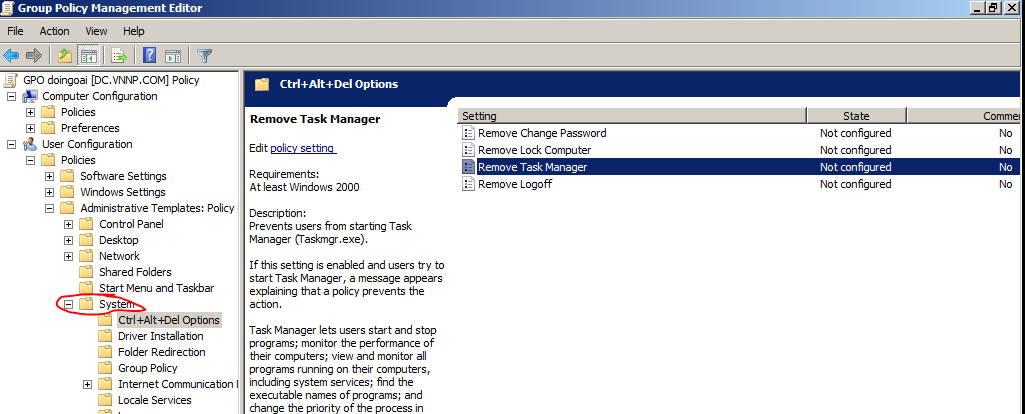
Task: Click the Control Panel folder icon
Action: coord(86,224)
